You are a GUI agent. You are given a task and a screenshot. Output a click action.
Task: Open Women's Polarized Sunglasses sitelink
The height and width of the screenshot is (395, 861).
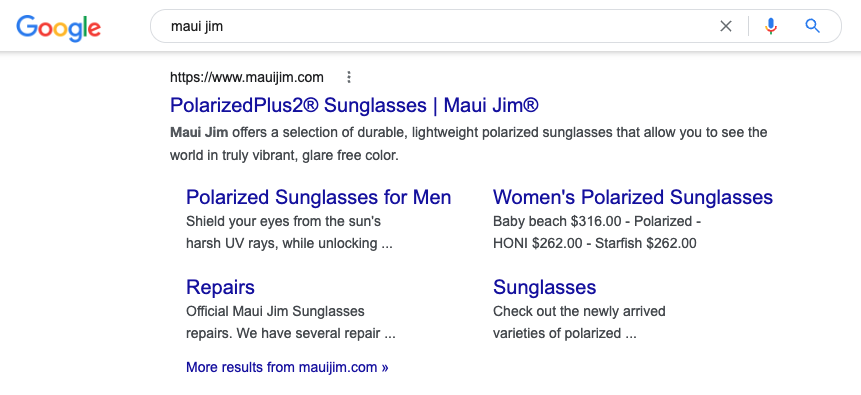(633, 197)
